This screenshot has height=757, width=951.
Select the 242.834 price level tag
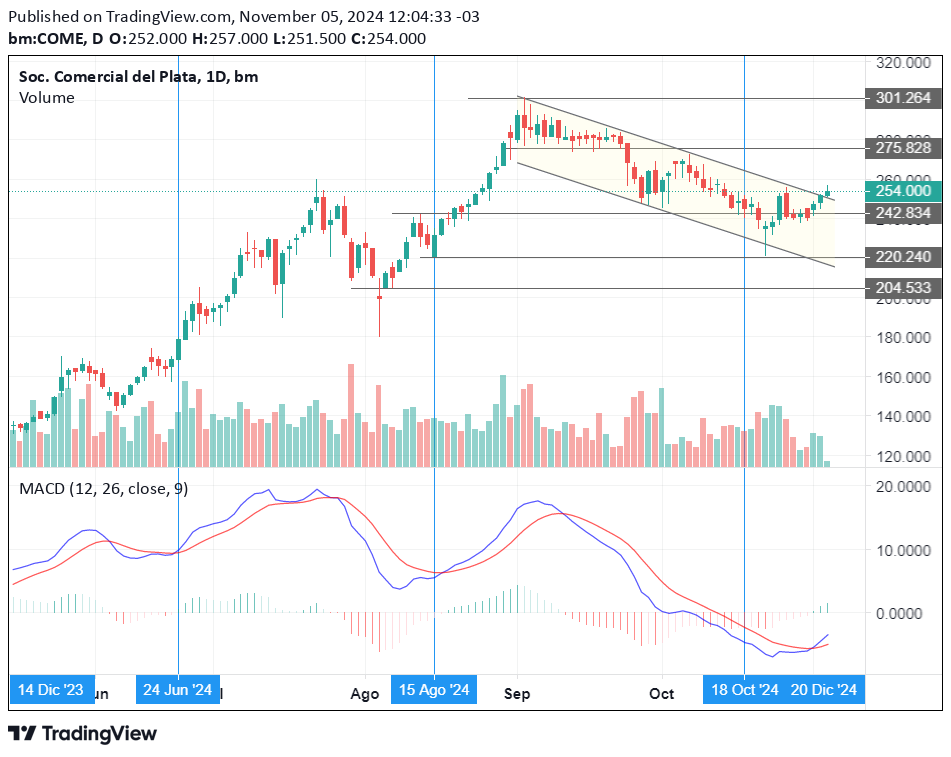pos(903,213)
